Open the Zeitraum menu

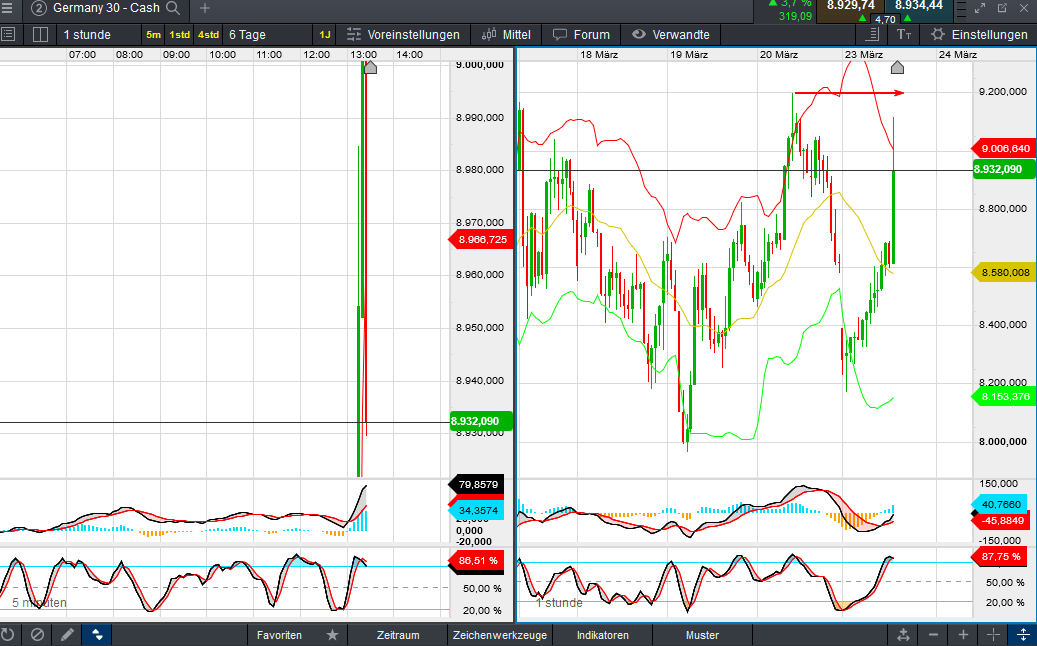point(398,635)
